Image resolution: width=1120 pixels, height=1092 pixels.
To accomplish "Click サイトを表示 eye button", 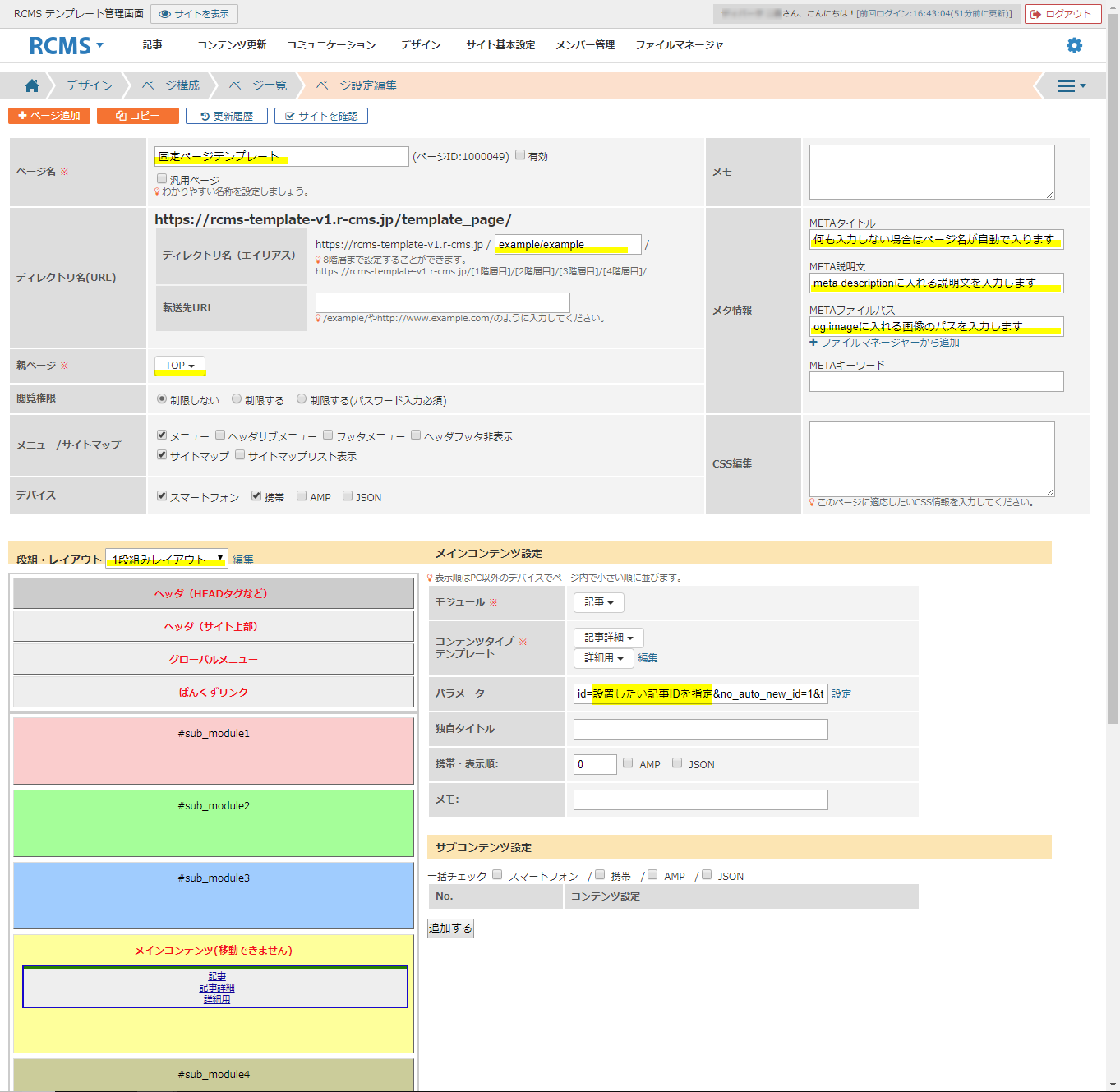I will click(194, 14).
